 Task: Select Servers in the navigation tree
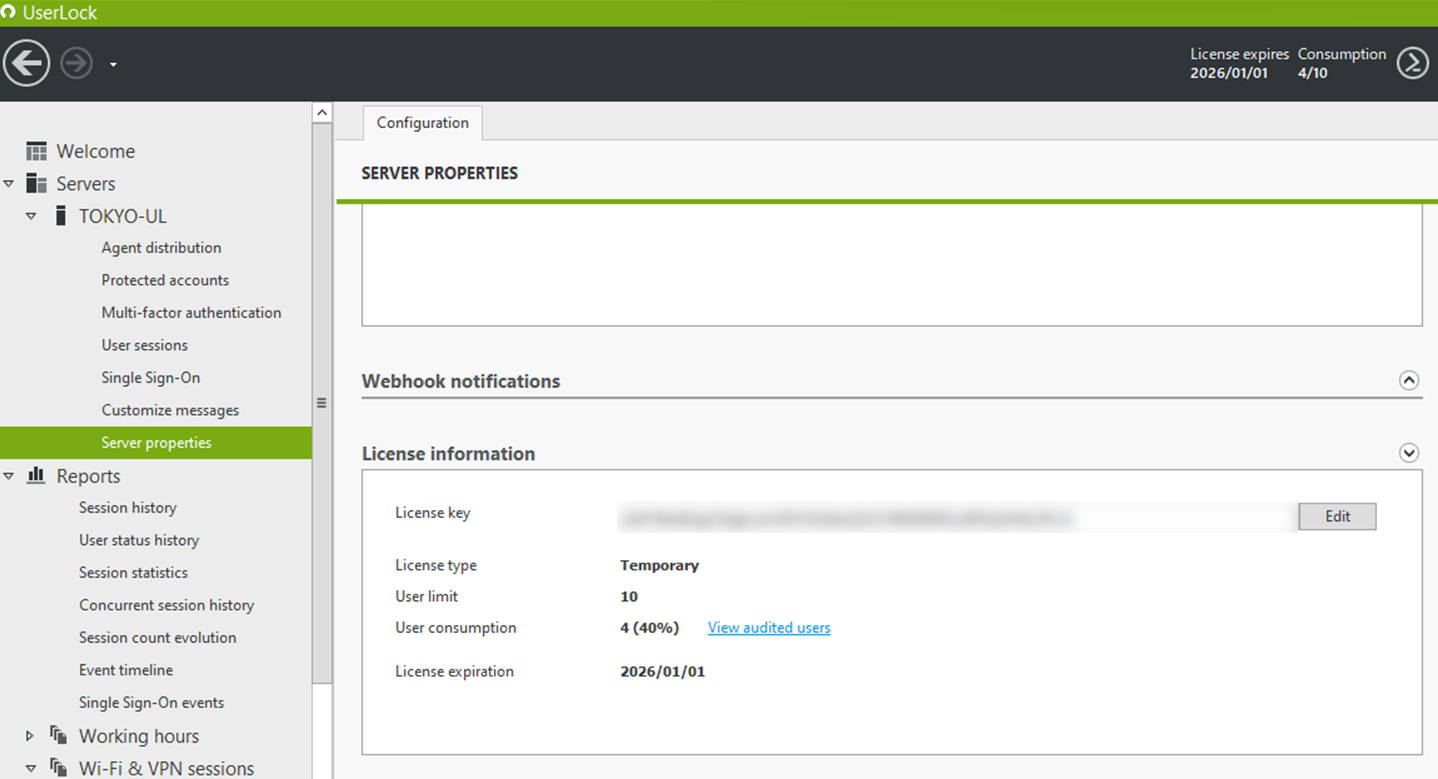[86, 184]
